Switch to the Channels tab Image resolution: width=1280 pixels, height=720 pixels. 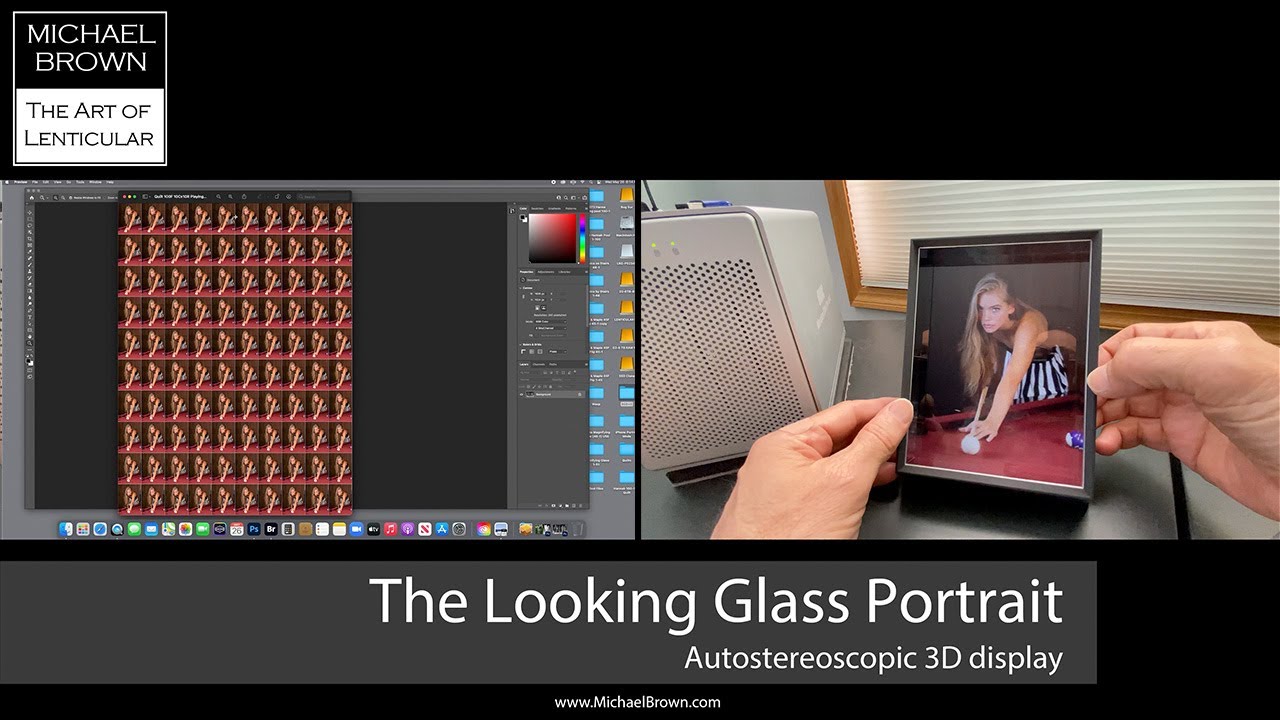coord(539,365)
